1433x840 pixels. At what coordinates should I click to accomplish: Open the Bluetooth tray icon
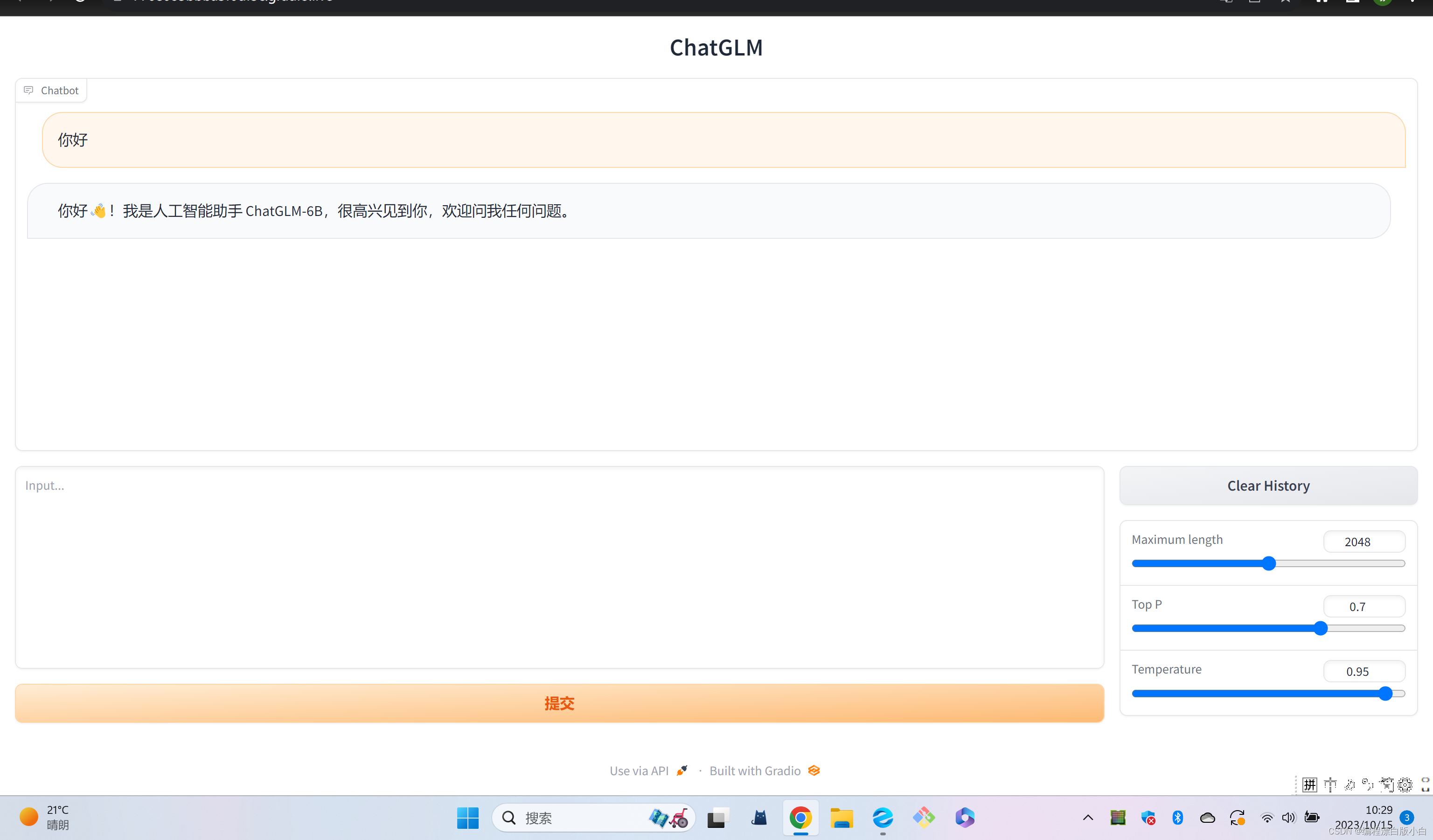pos(1178,818)
